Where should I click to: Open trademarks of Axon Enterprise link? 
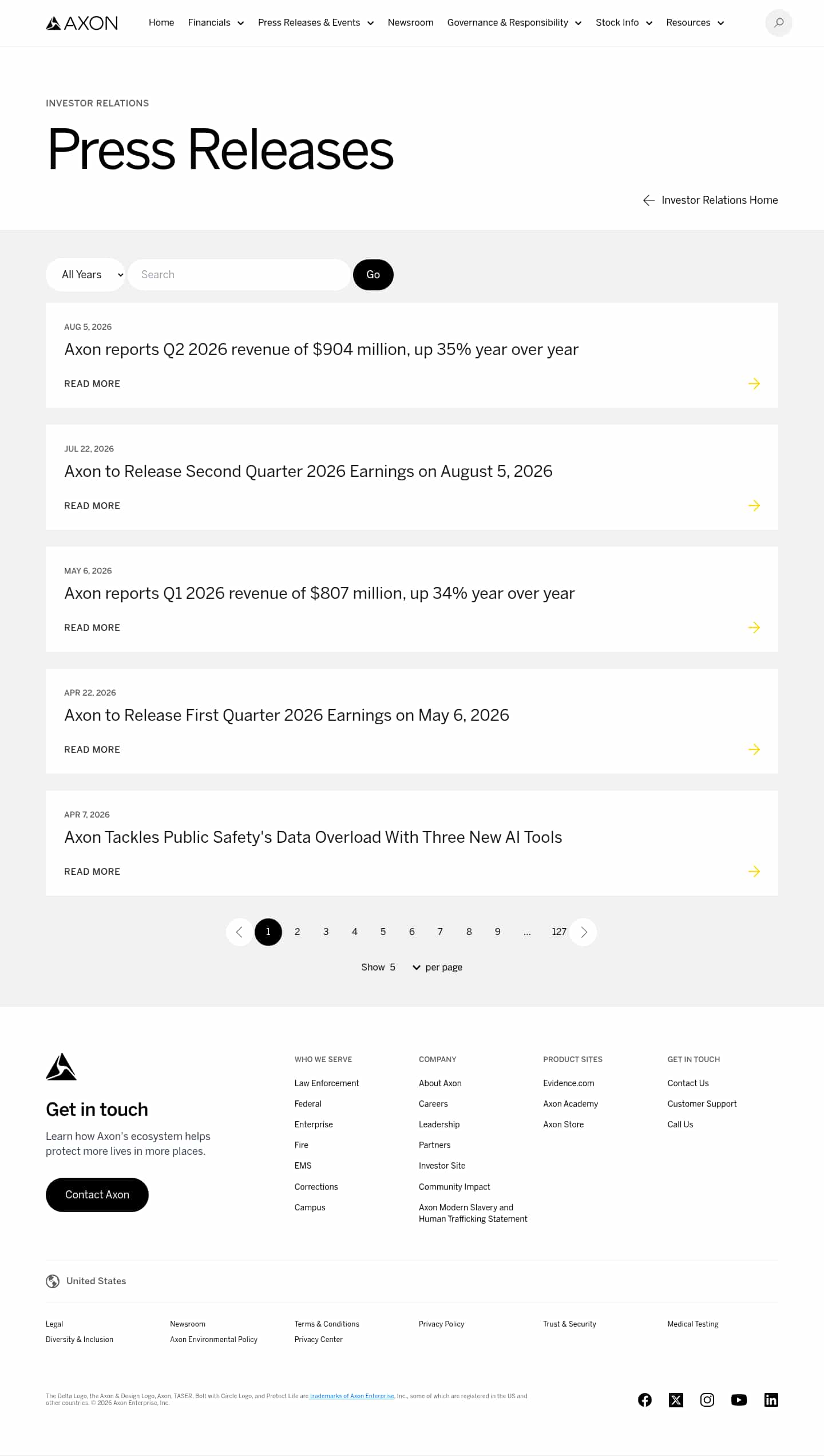[x=352, y=1396]
